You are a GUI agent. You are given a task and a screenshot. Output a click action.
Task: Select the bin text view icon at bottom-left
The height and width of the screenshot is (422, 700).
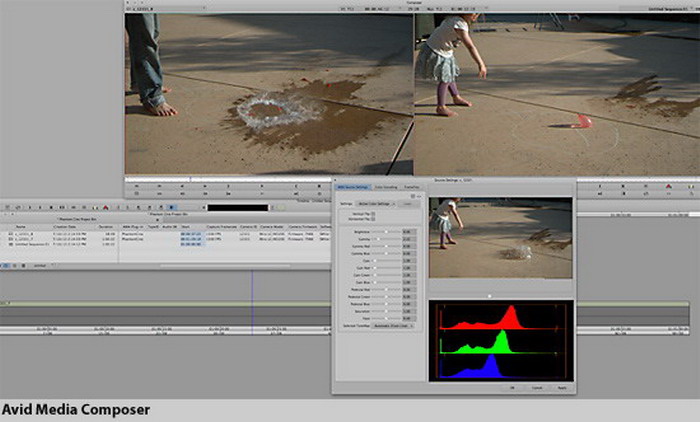click(5, 265)
